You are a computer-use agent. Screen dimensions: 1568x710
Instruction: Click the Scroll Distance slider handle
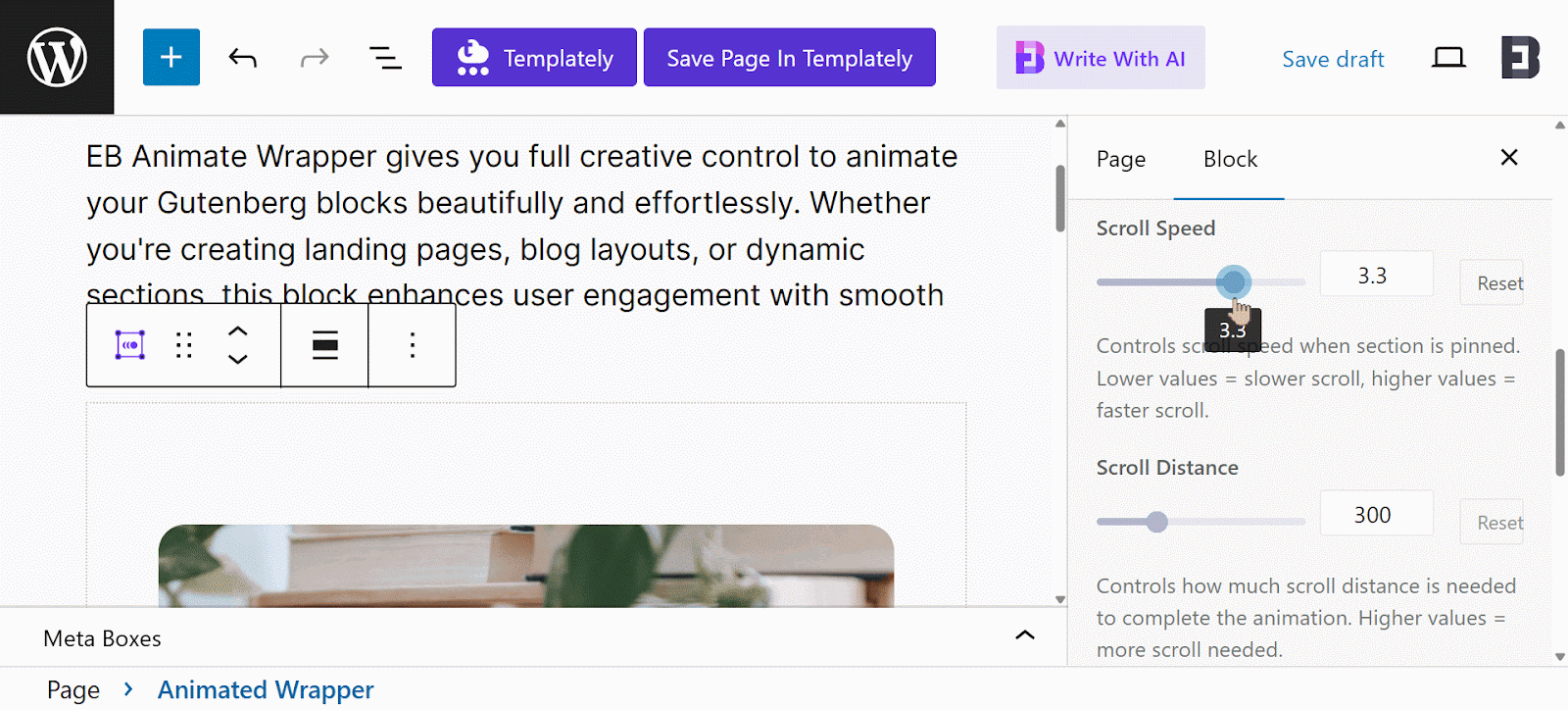click(1157, 522)
